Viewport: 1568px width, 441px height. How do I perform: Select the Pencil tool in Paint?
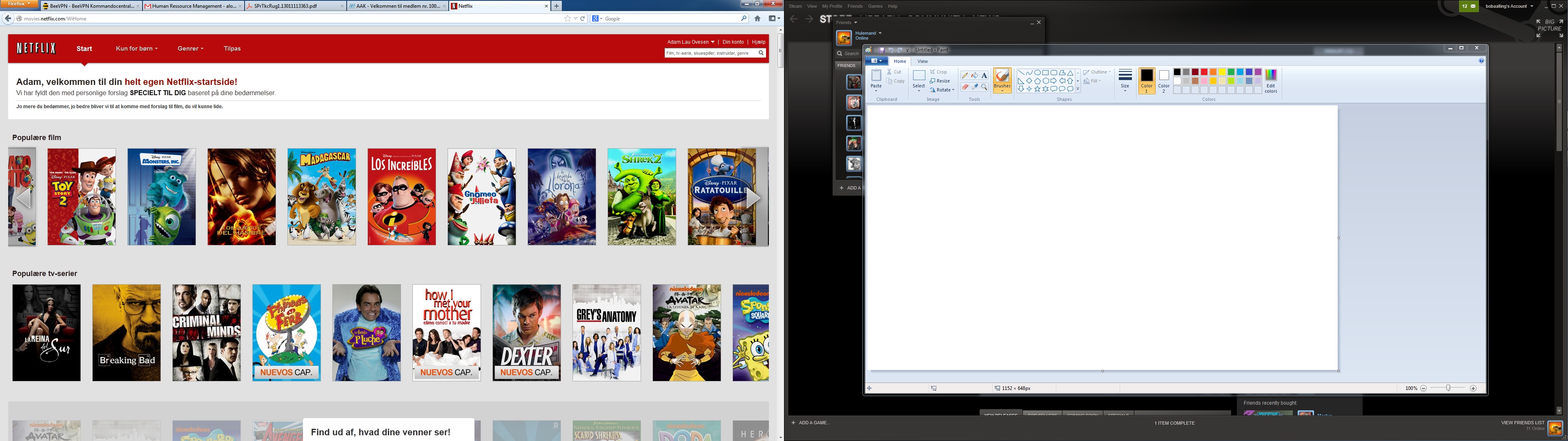[x=965, y=76]
